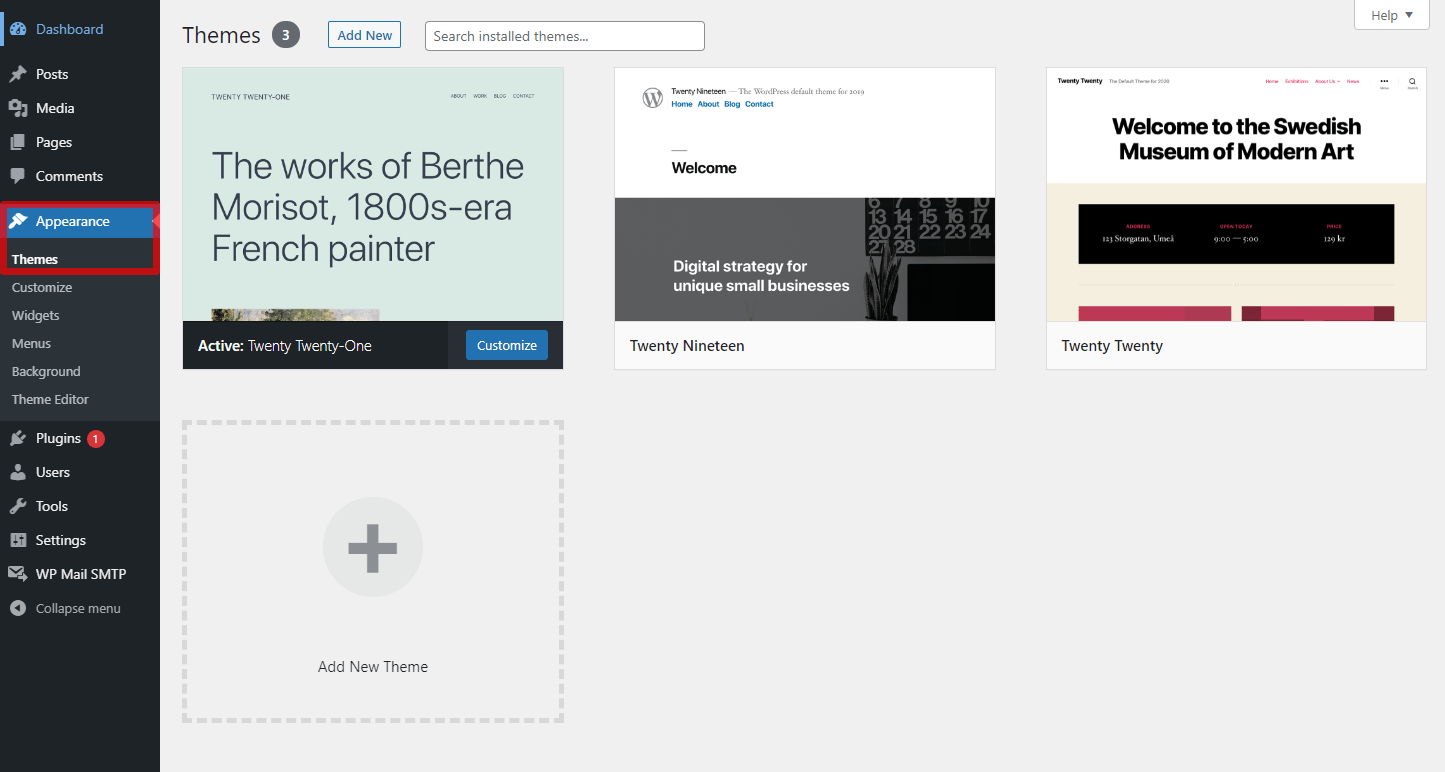
Task: Click the blue Customize button
Action: [x=507, y=345]
